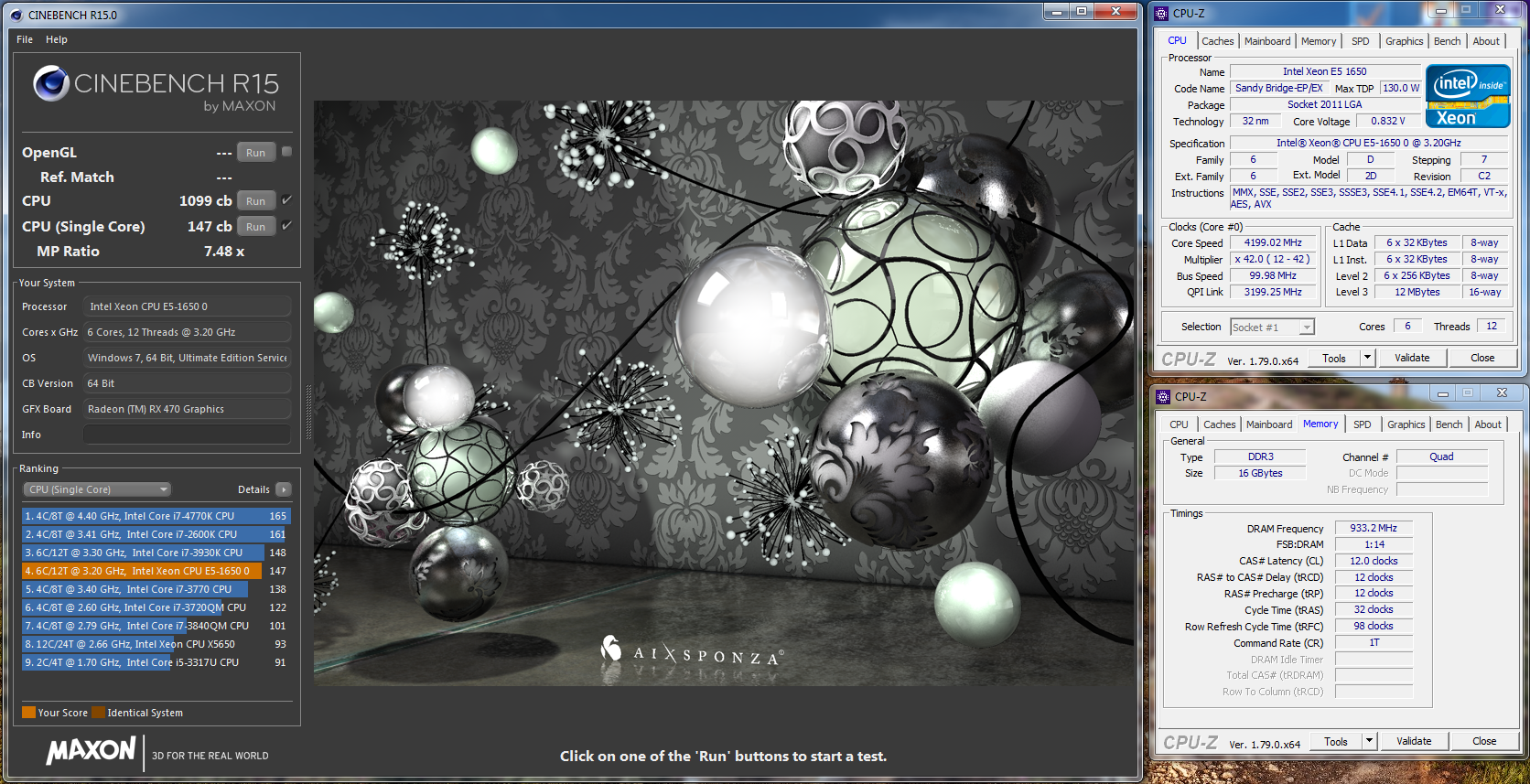1530x784 pixels.
Task: Switch to the Caches tab in the top CPU-Z window
Action: pyautogui.click(x=1217, y=41)
